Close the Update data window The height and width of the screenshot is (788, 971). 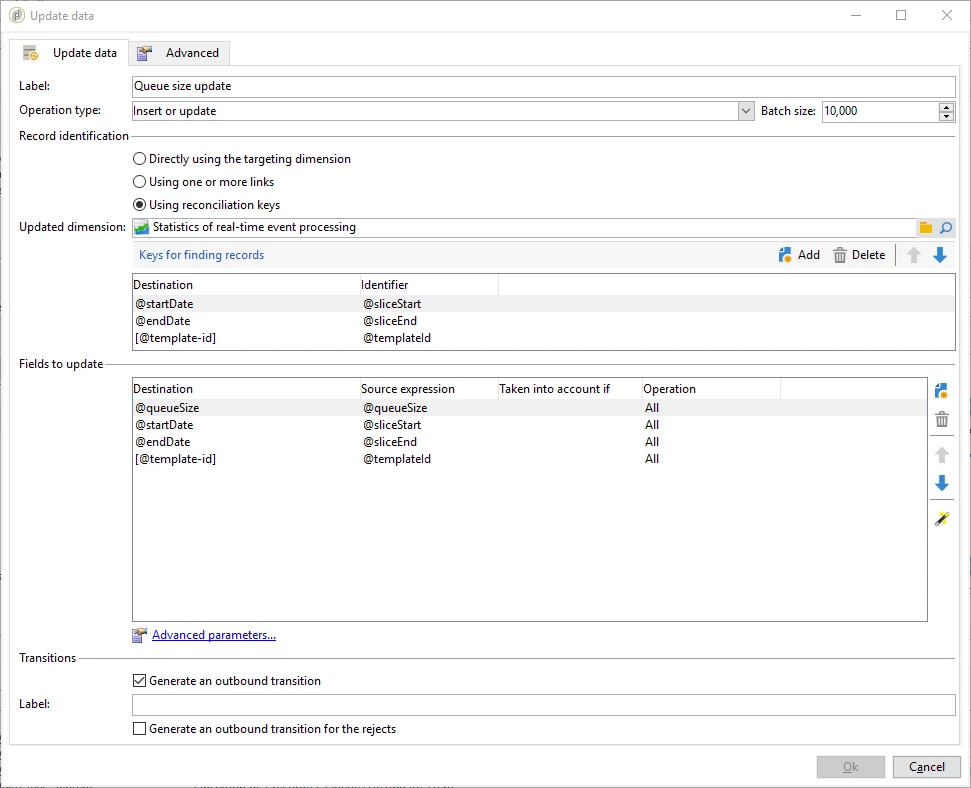click(947, 15)
